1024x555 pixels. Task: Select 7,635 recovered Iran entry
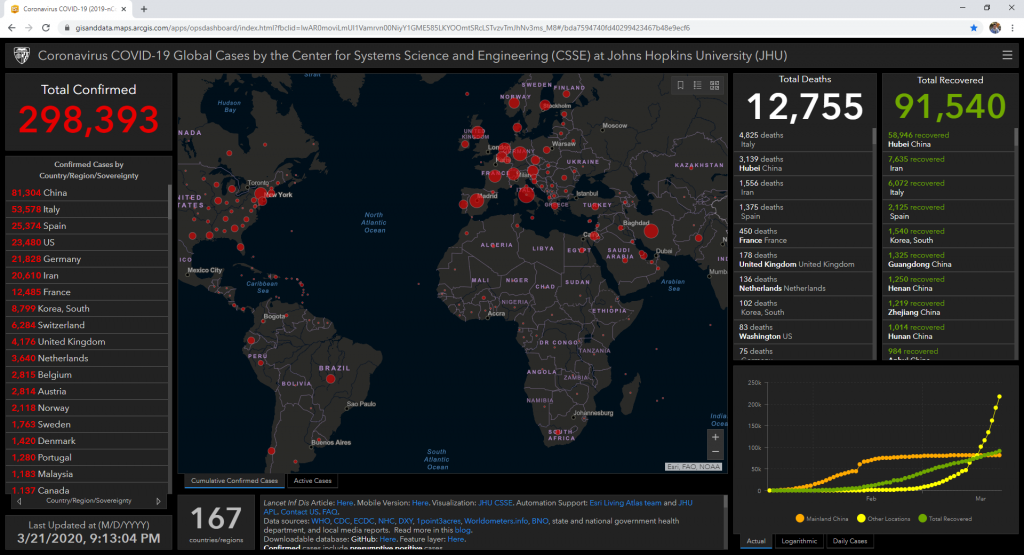pos(948,164)
